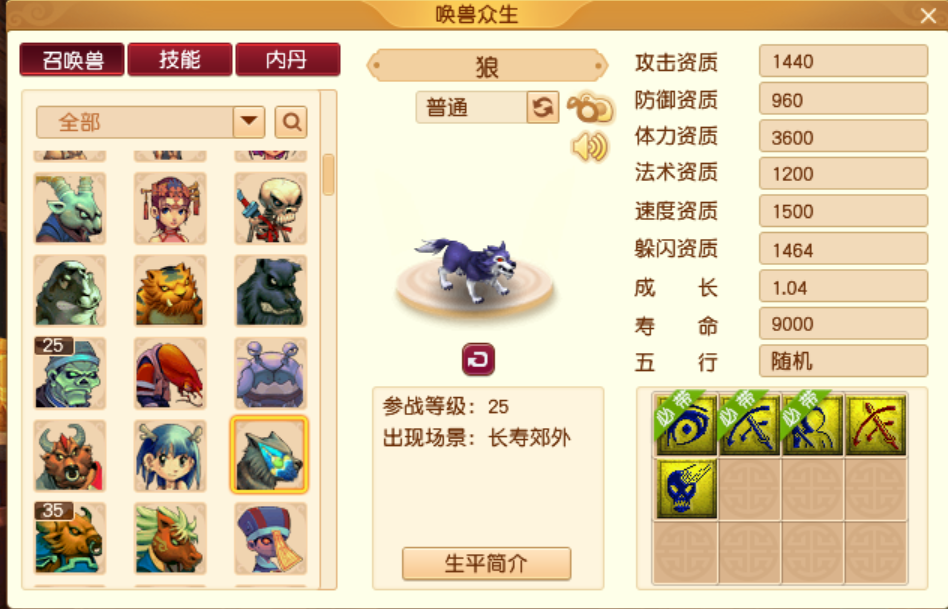948x609 pixels.
Task: Switch to the 技能 tab
Action: [180, 59]
